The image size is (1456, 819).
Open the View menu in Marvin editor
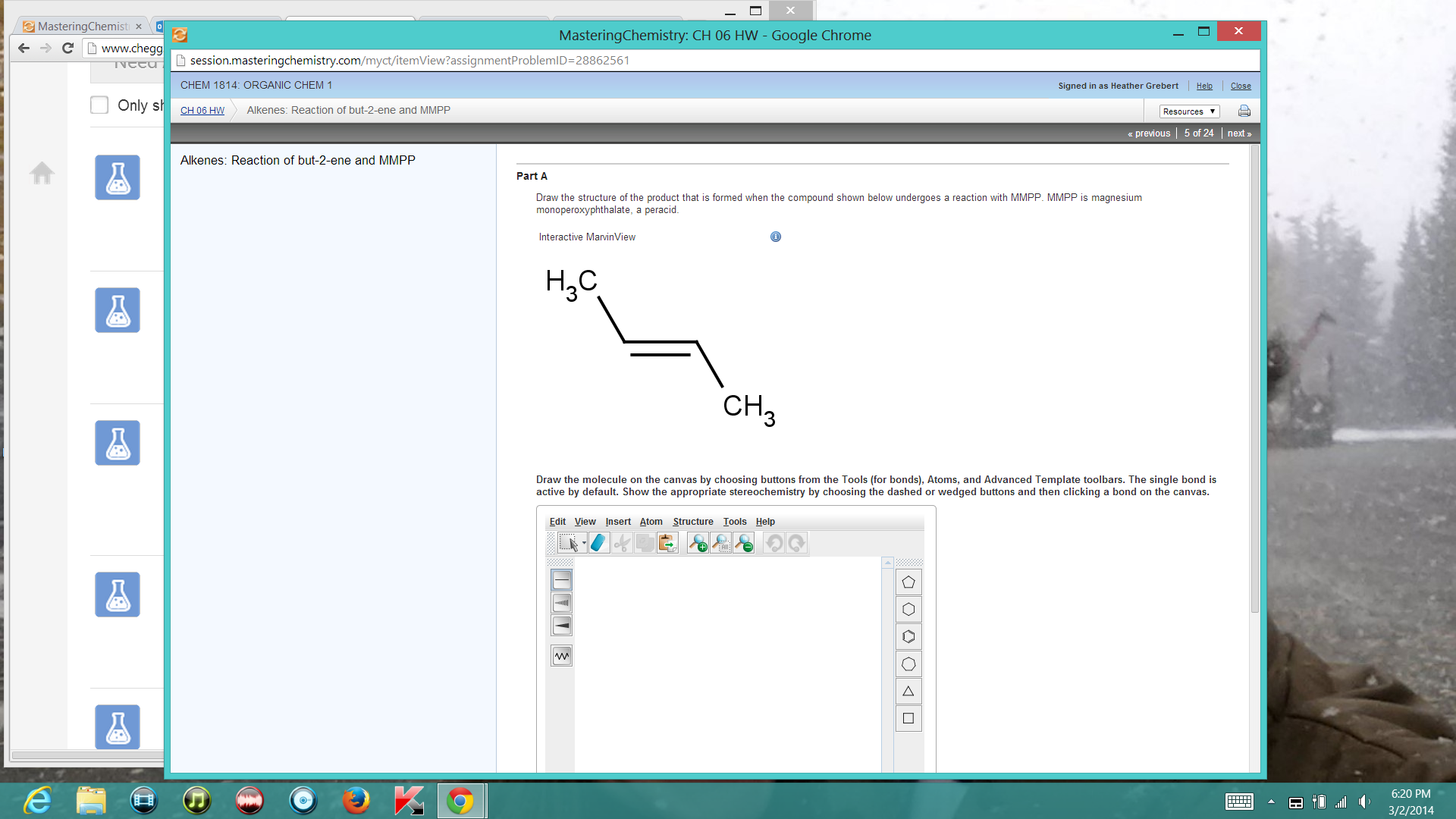pyautogui.click(x=585, y=522)
